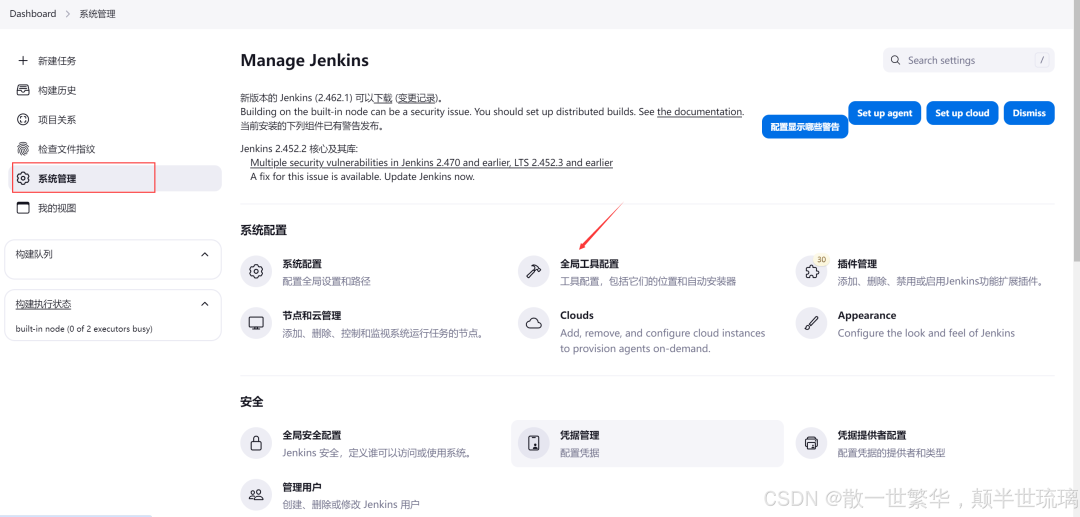
Task: Click the 凭据提供者配置 printer-like icon
Action: click(x=811, y=443)
